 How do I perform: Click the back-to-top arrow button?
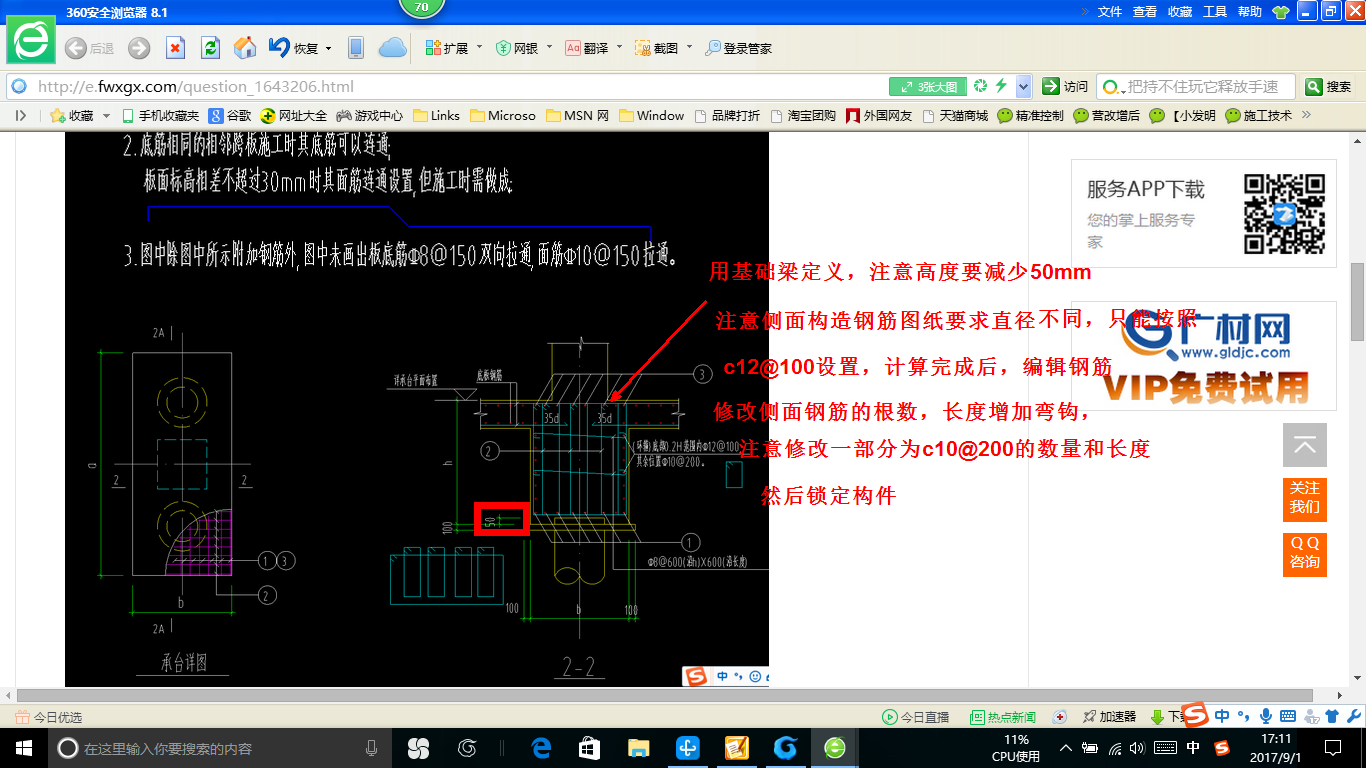point(1305,445)
